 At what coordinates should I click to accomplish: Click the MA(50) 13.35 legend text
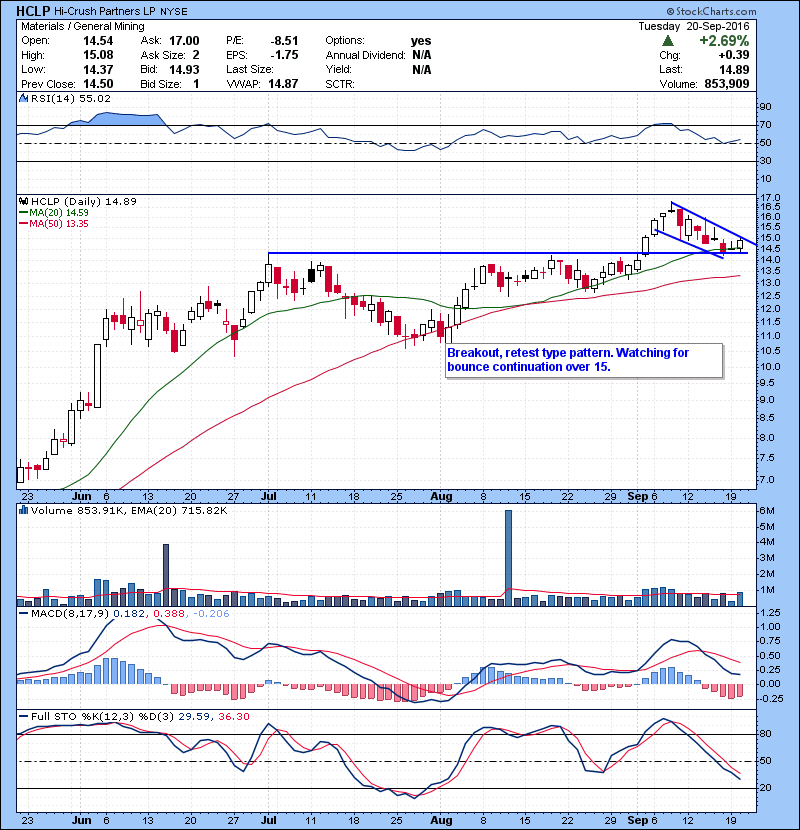click(59, 224)
